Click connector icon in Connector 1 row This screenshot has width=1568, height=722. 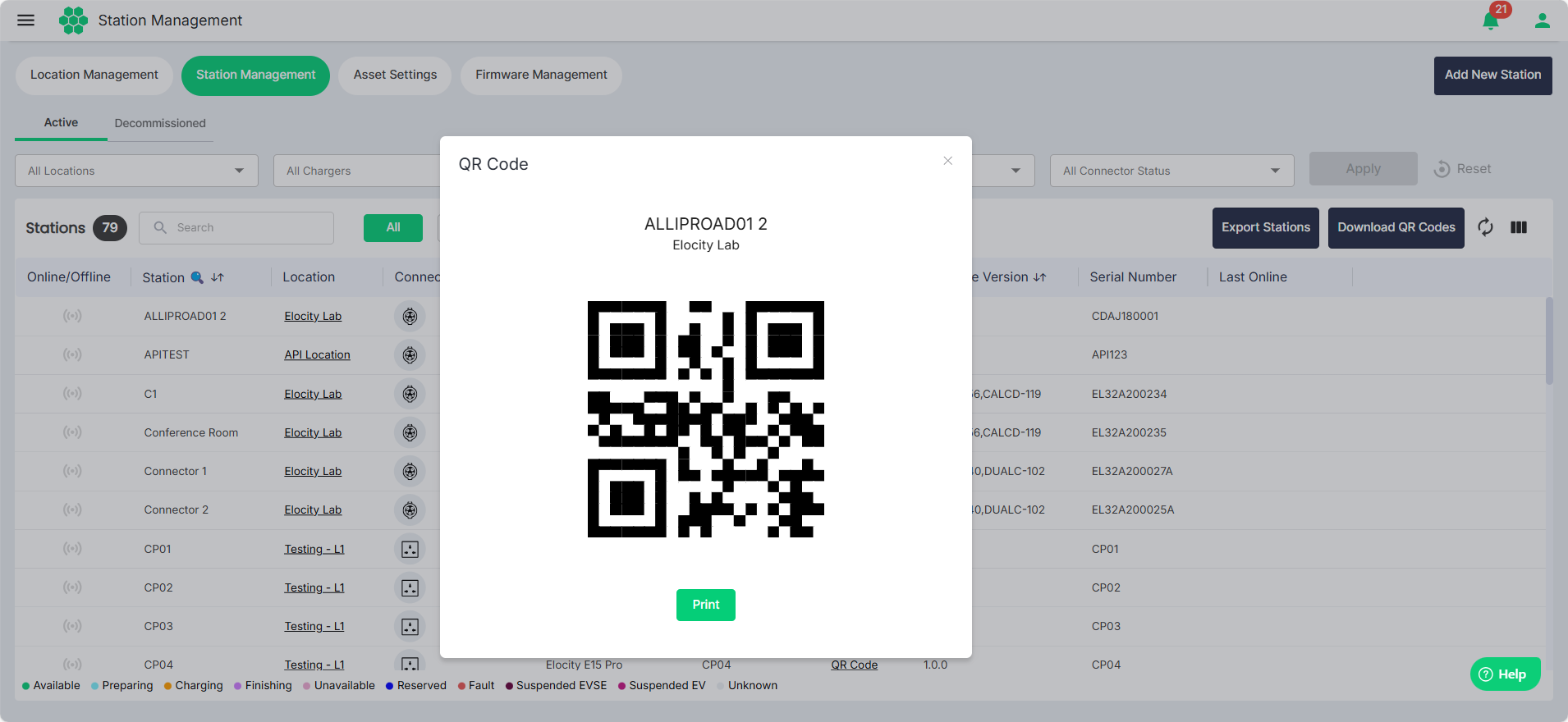pos(410,471)
